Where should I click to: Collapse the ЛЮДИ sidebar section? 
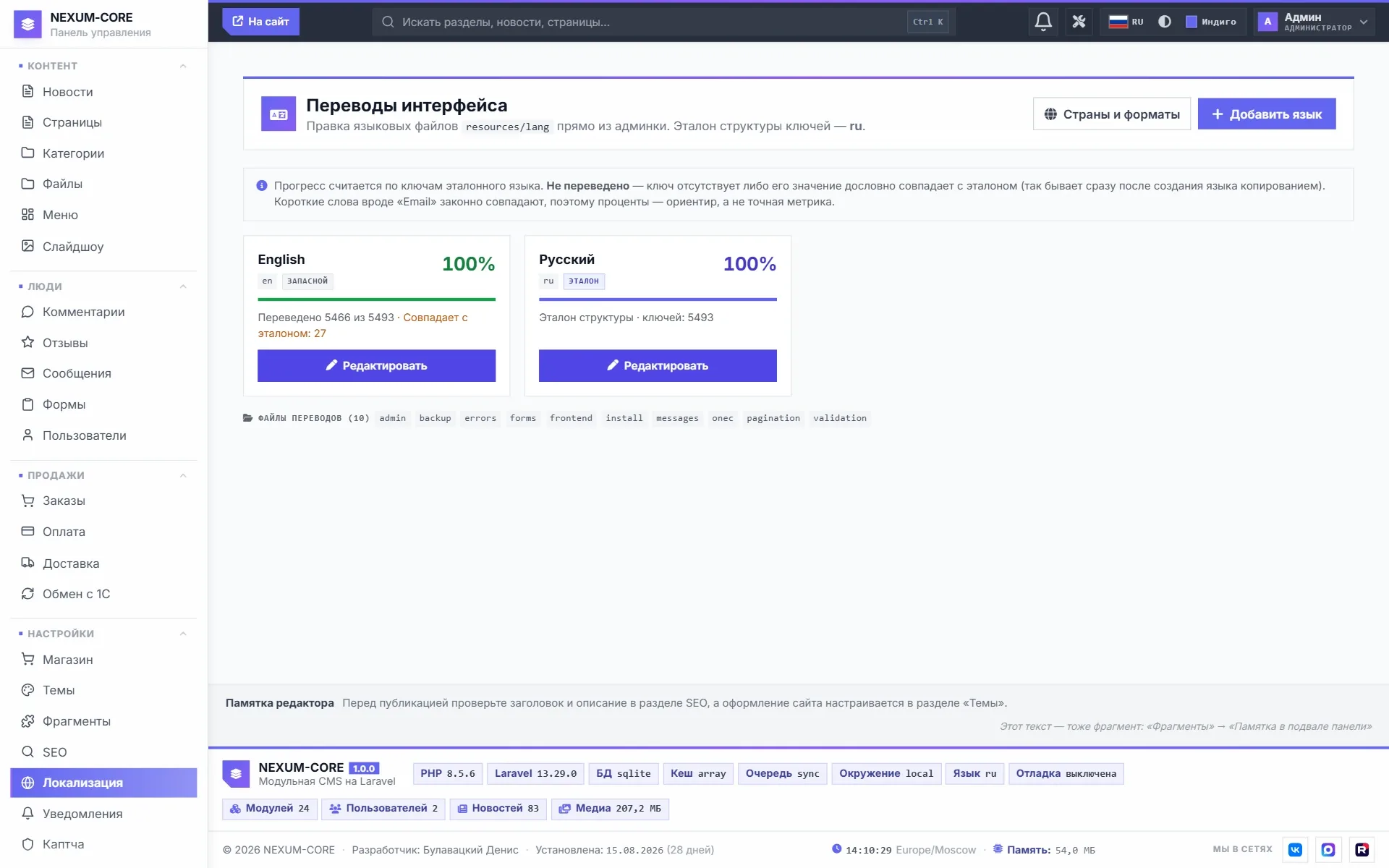(183, 286)
